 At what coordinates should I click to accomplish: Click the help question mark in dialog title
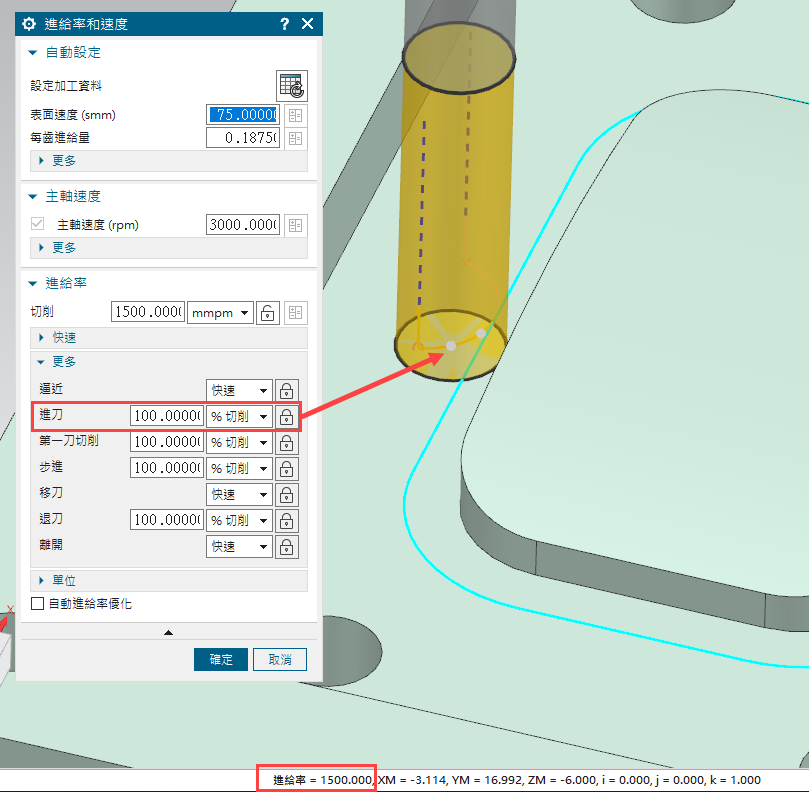[x=284, y=23]
